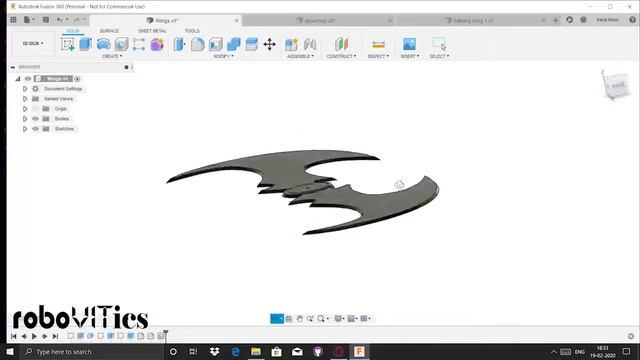Switch to the Solid tab

coord(73,31)
